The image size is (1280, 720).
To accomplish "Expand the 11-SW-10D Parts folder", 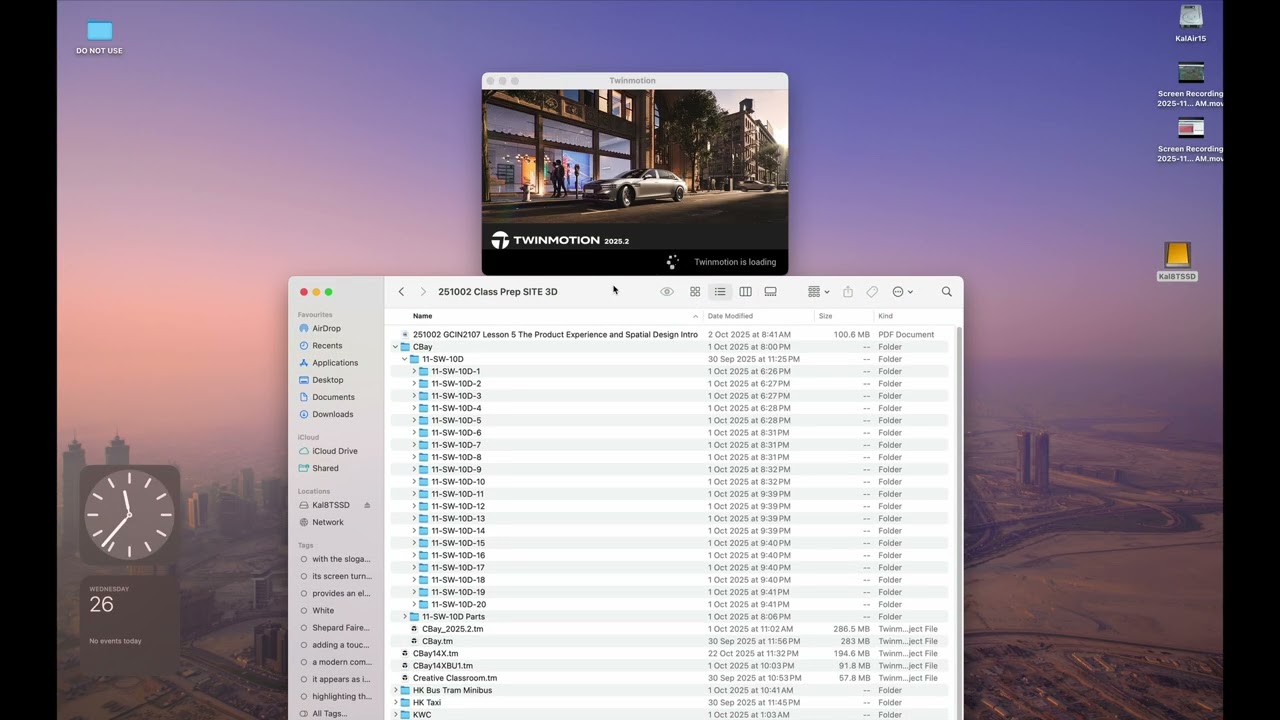I will [404, 617].
